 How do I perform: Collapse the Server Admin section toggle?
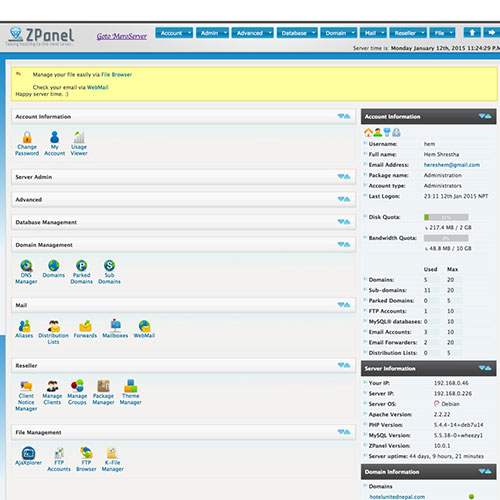pyautogui.click(x=344, y=177)
